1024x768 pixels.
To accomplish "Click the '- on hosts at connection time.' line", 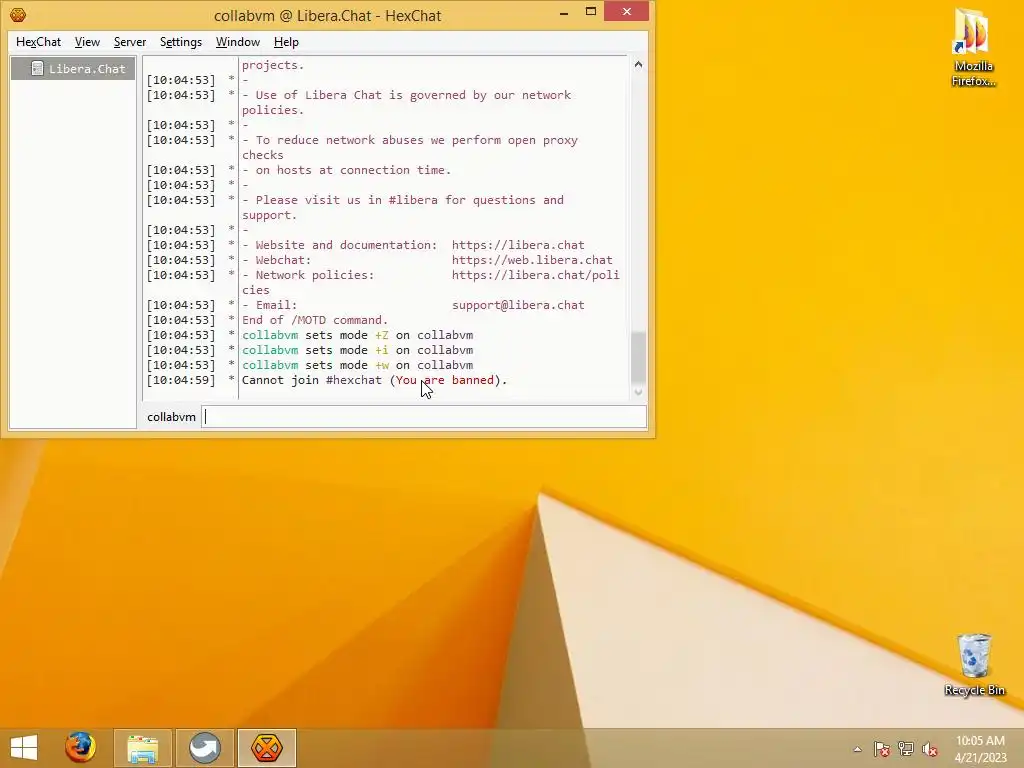I will click(346, 170).
